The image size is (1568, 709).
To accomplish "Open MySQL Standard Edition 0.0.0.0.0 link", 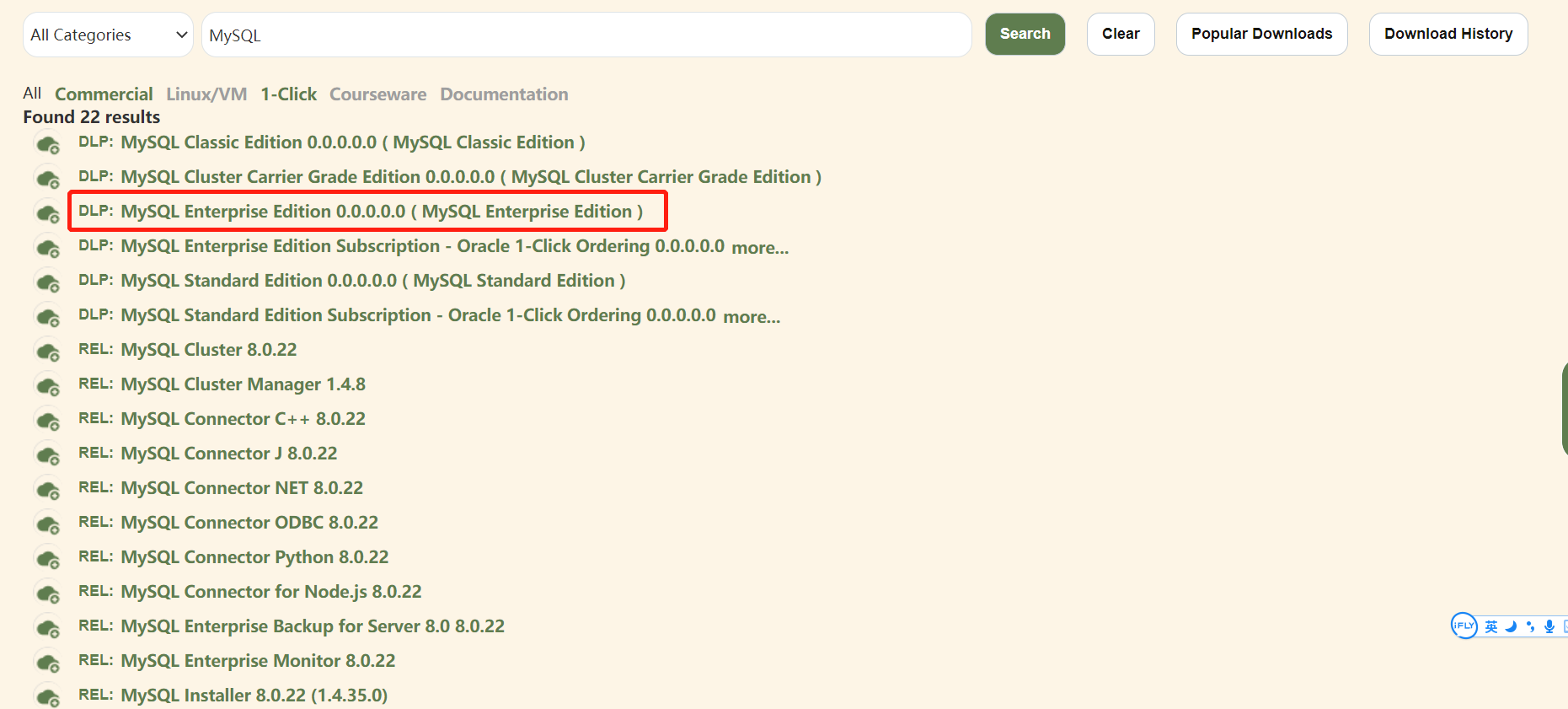I will tap(373, 281).
